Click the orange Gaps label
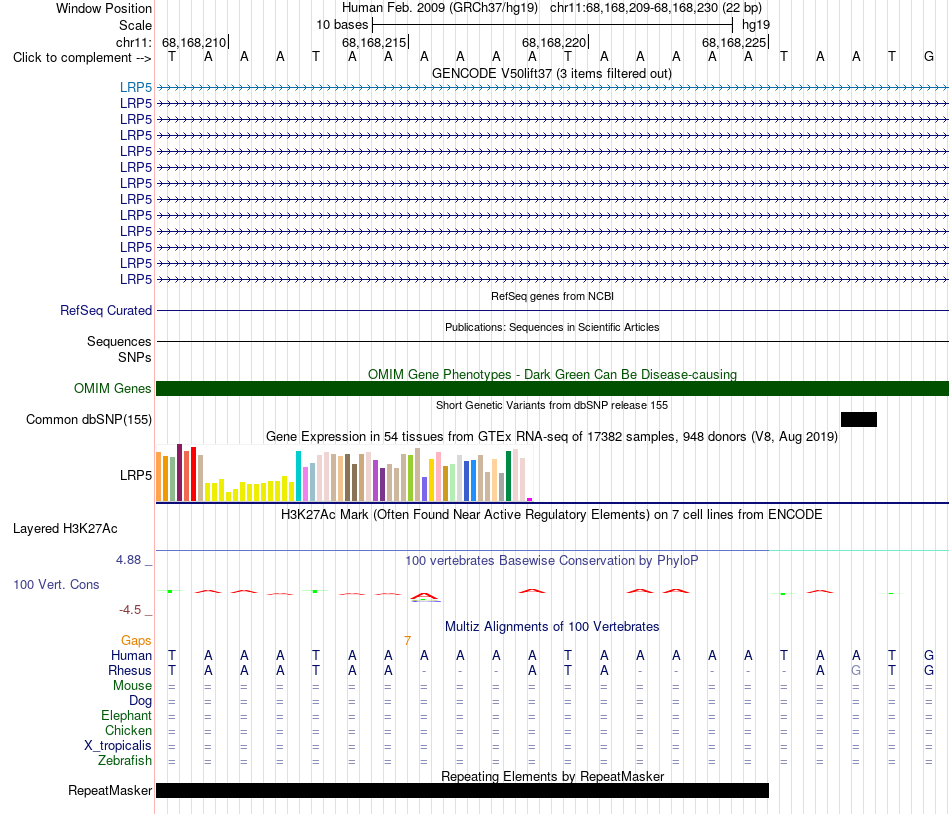Screen dimensions: 950x814 tap(136, 640)
